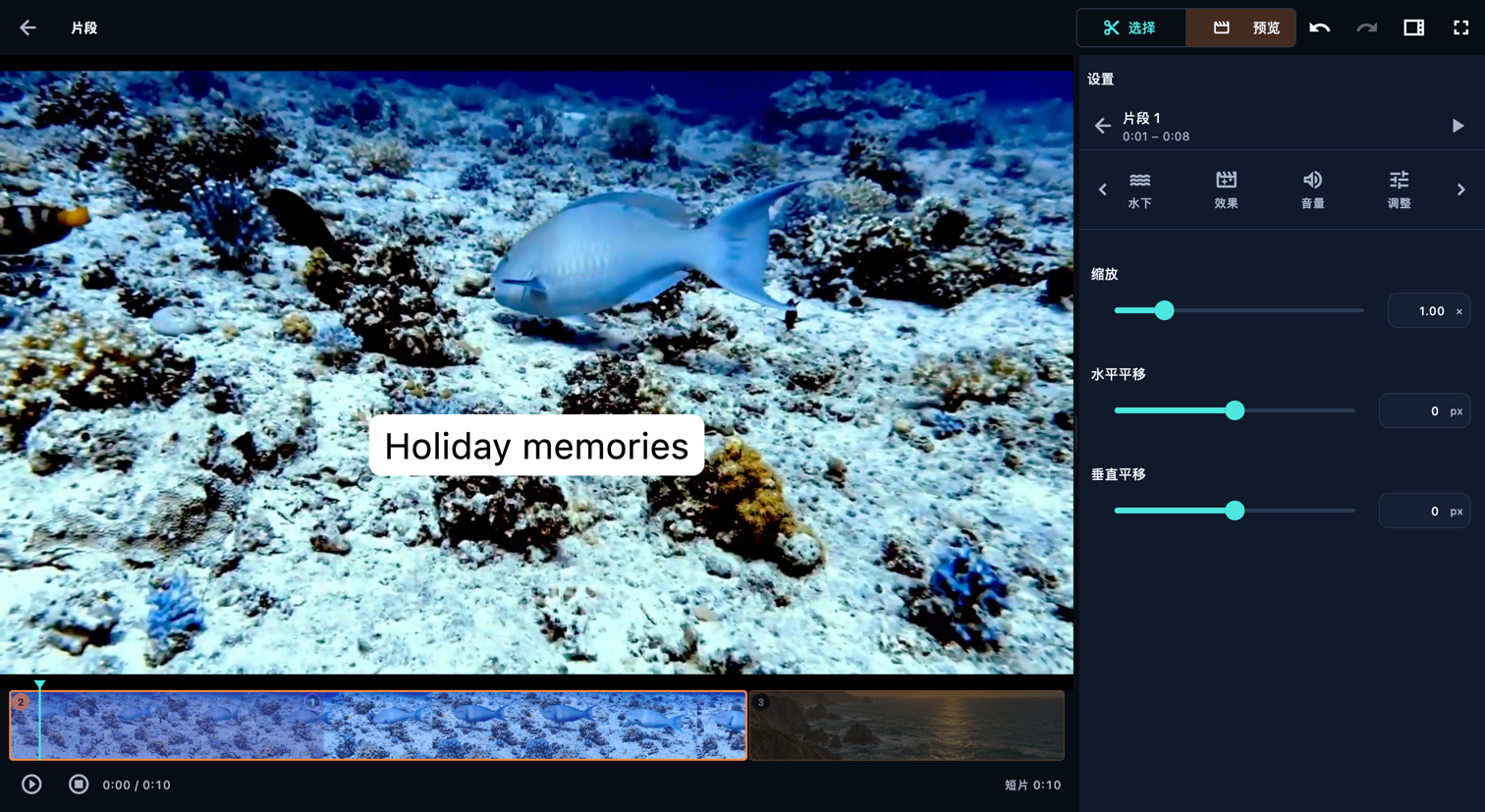Select sunset clip 3 in timeline

click(907, 725)
